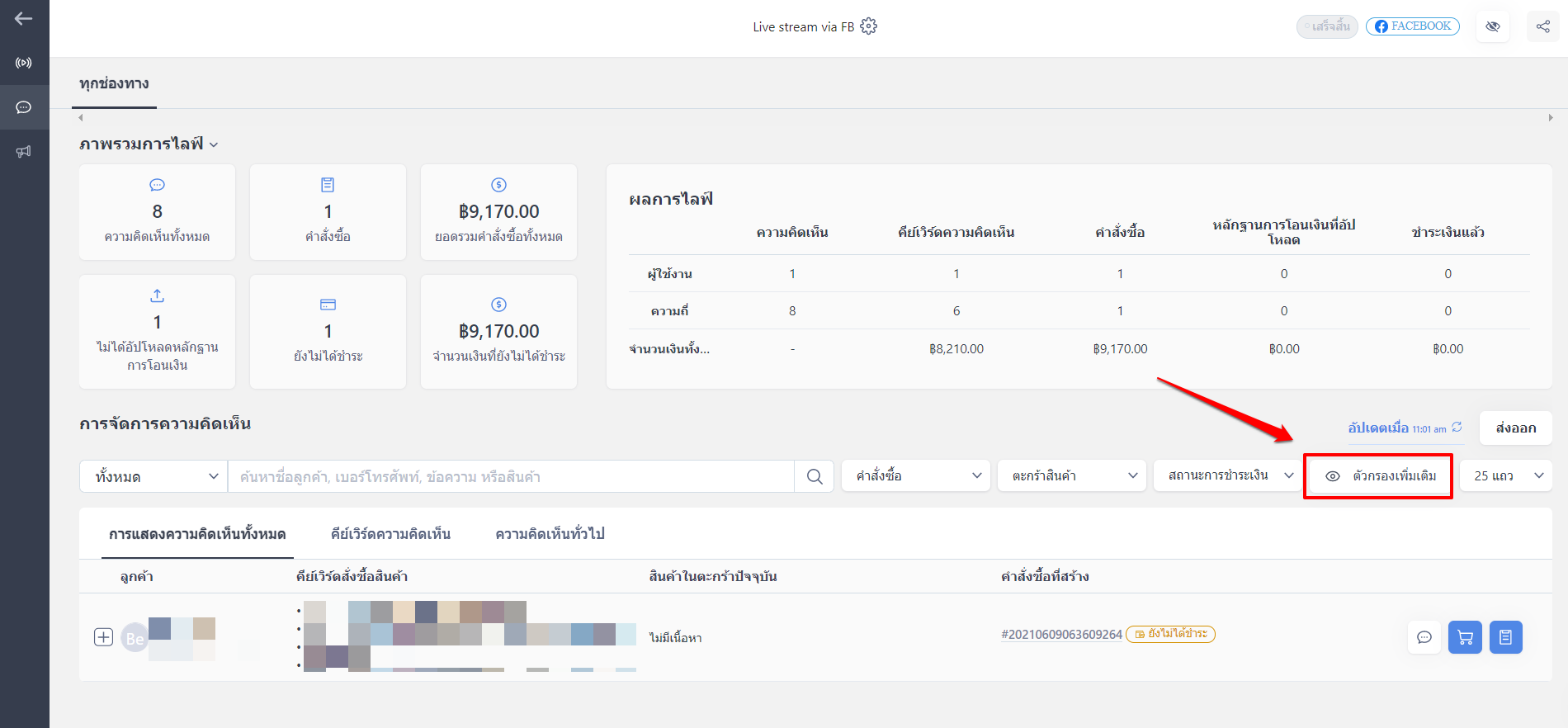Click the ลูกค้า column header
The image size is (1568, 728).
click(x=137, y=576)
